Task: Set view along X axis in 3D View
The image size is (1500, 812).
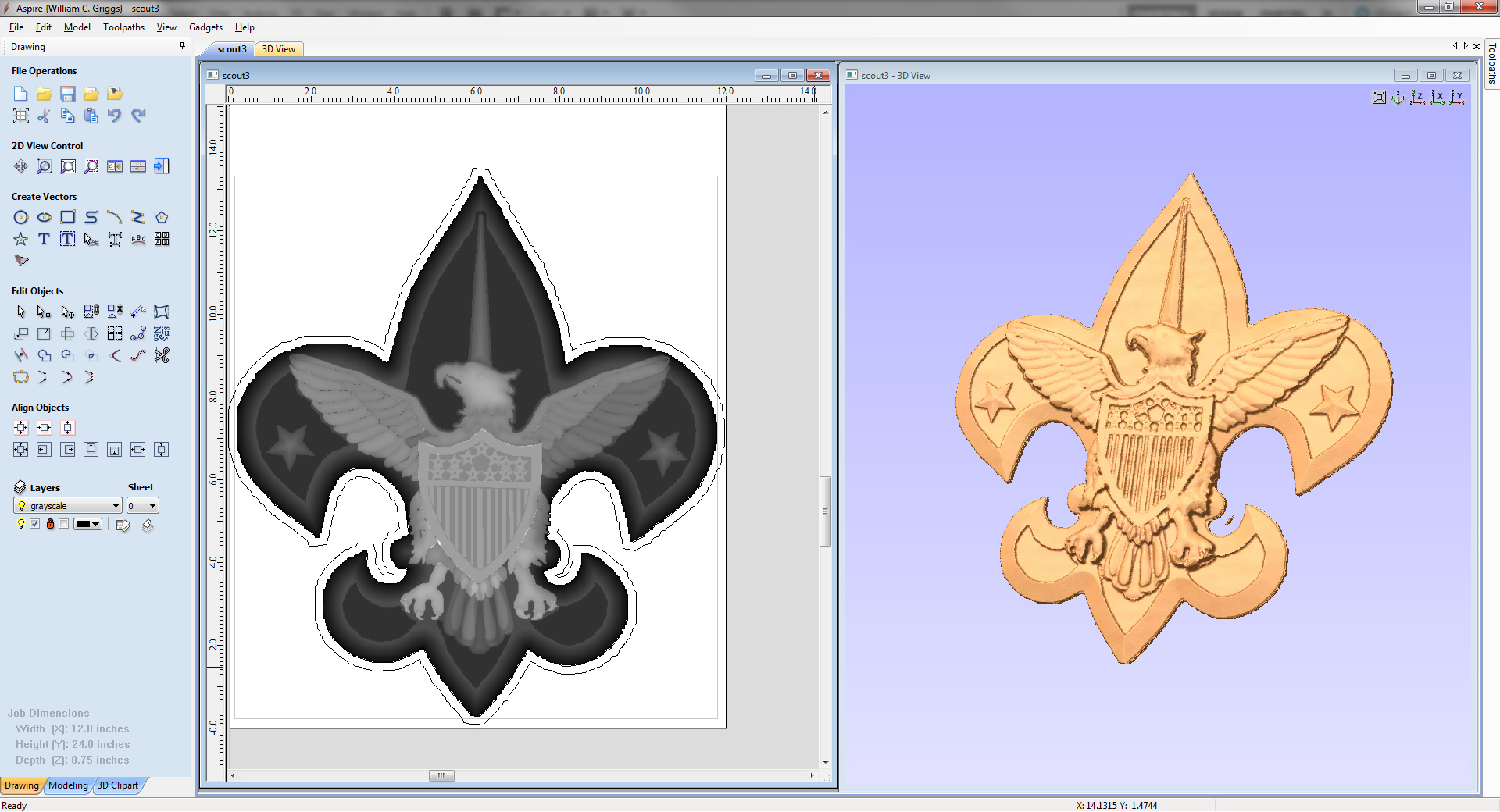Action: [1437, 98]
